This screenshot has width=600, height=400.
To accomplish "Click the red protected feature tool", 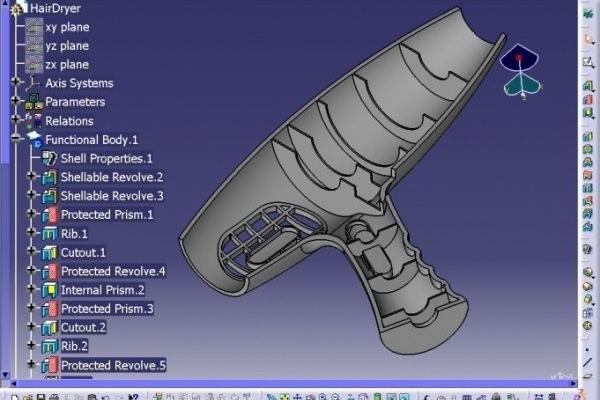I will click(588, 100).
